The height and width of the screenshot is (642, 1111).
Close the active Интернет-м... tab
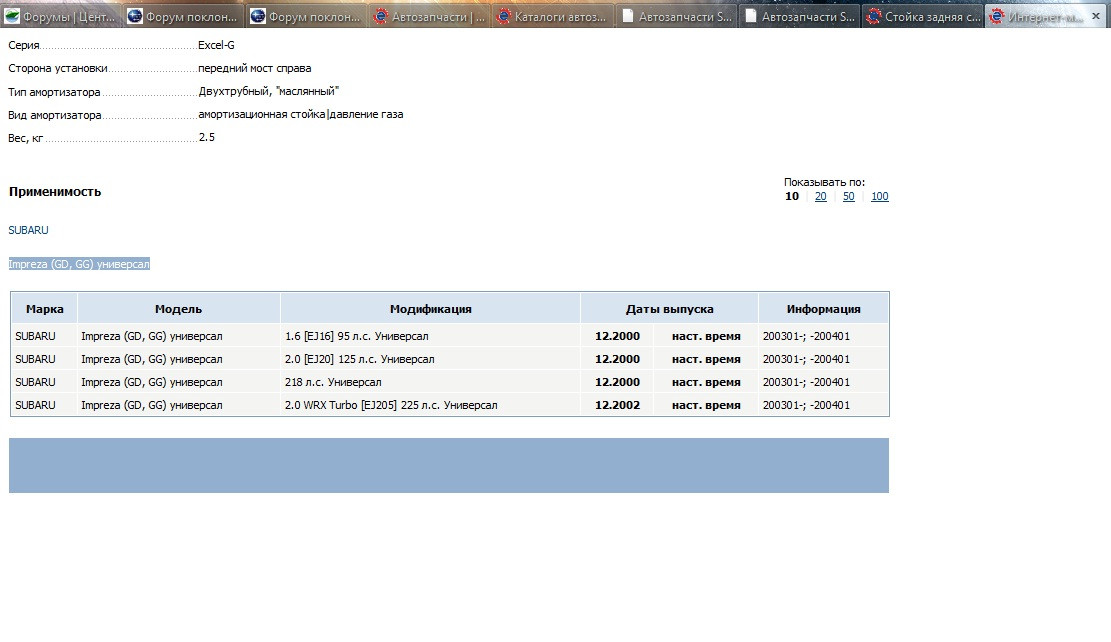click(1095, 16)
